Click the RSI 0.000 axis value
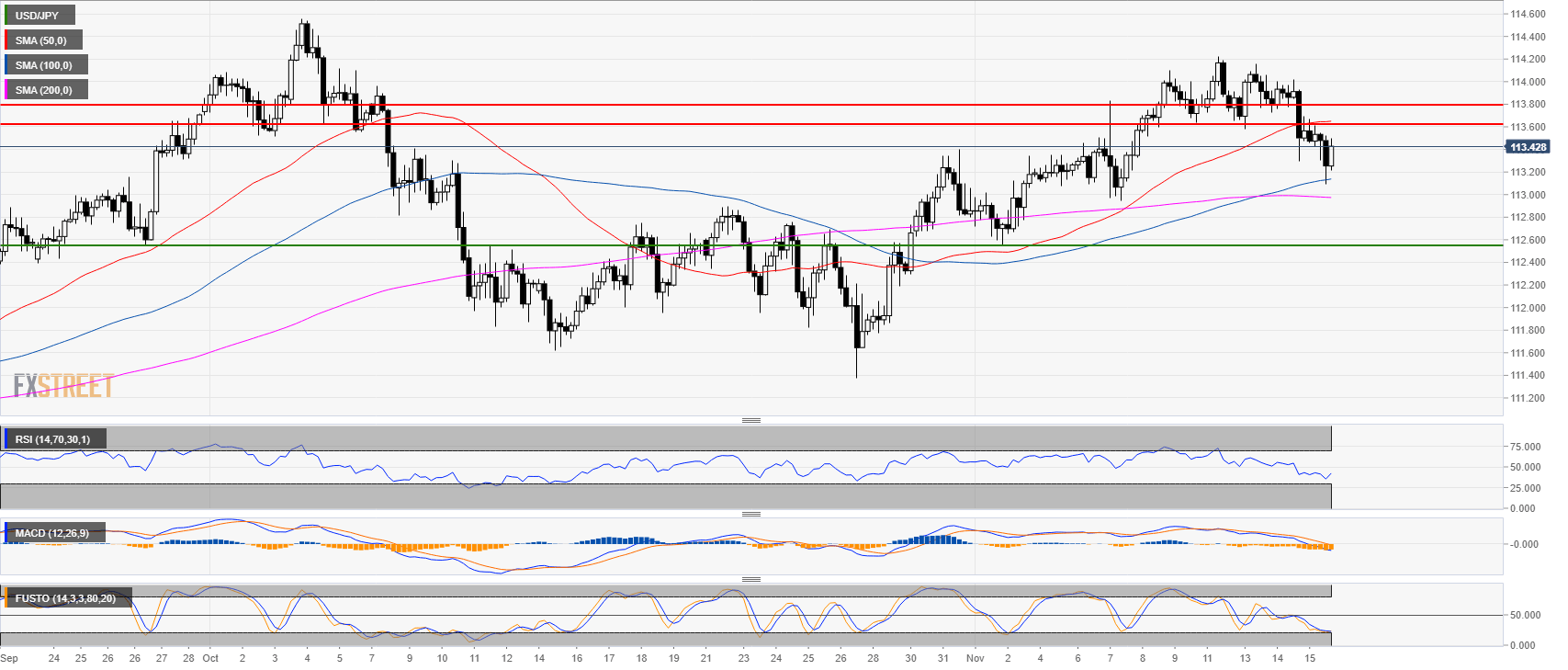The width and height of the screenshot is (1568, 670). coord(1523,508)
